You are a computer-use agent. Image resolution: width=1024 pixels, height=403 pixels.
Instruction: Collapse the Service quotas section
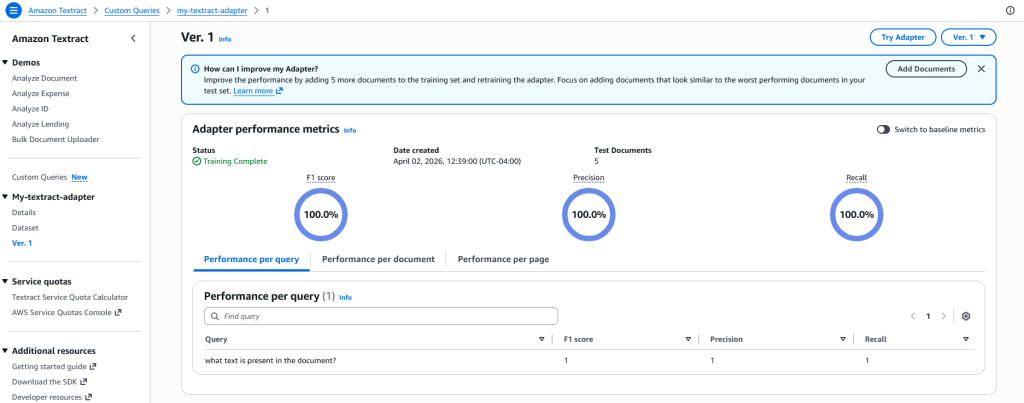pos(5,282)
